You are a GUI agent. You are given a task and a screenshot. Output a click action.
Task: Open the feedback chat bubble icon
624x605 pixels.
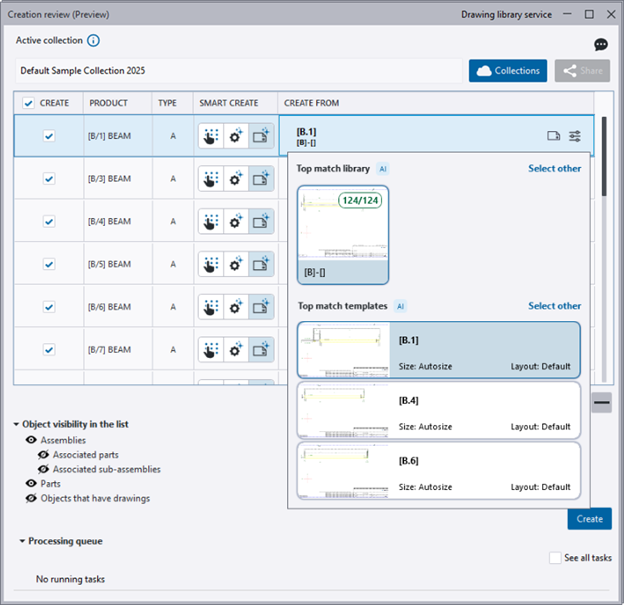(x=601, y=44)
